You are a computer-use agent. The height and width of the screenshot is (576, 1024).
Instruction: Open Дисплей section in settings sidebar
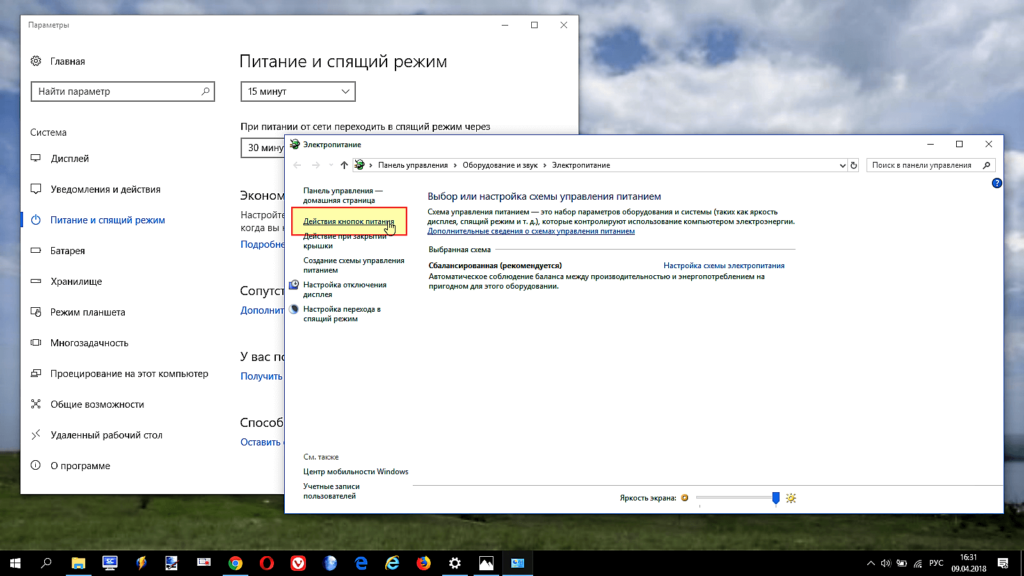69,158
